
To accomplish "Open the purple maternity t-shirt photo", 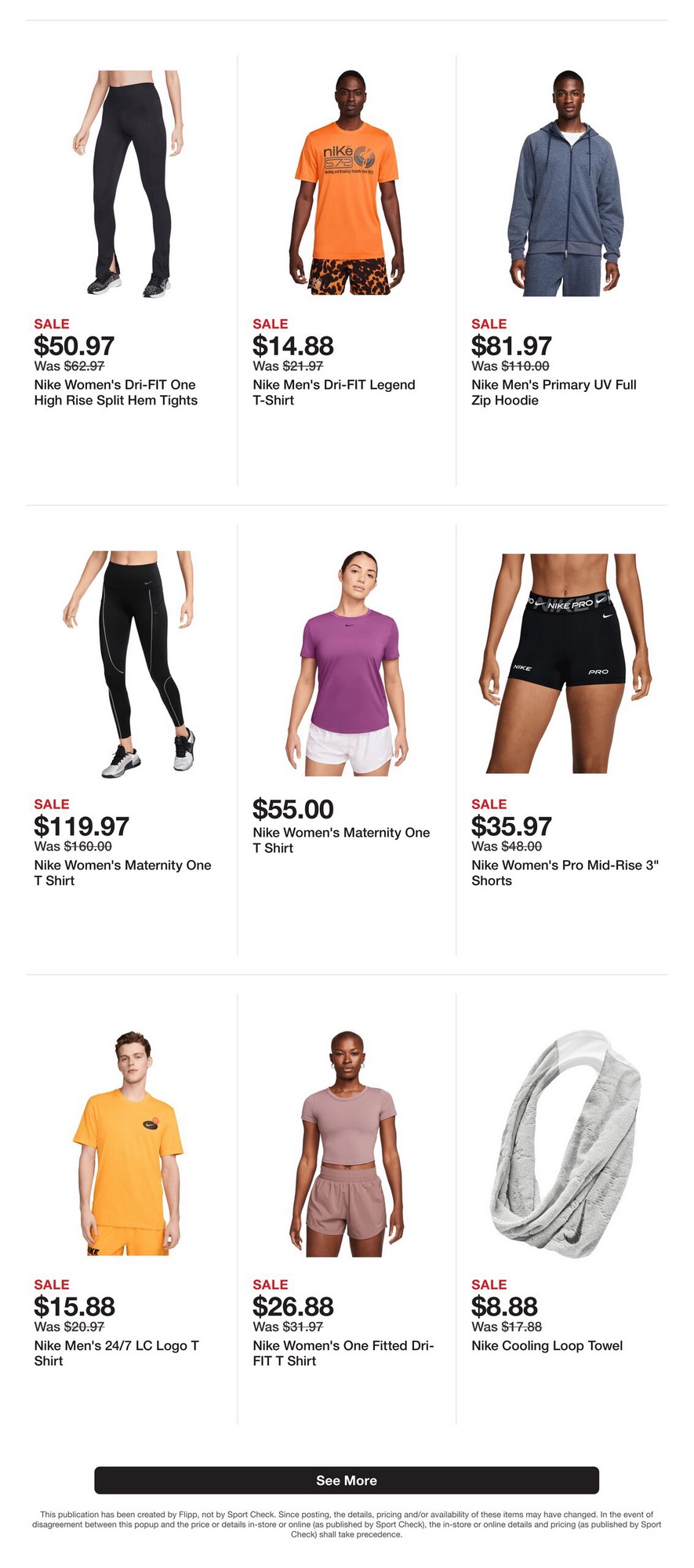I will pos(347,663).
